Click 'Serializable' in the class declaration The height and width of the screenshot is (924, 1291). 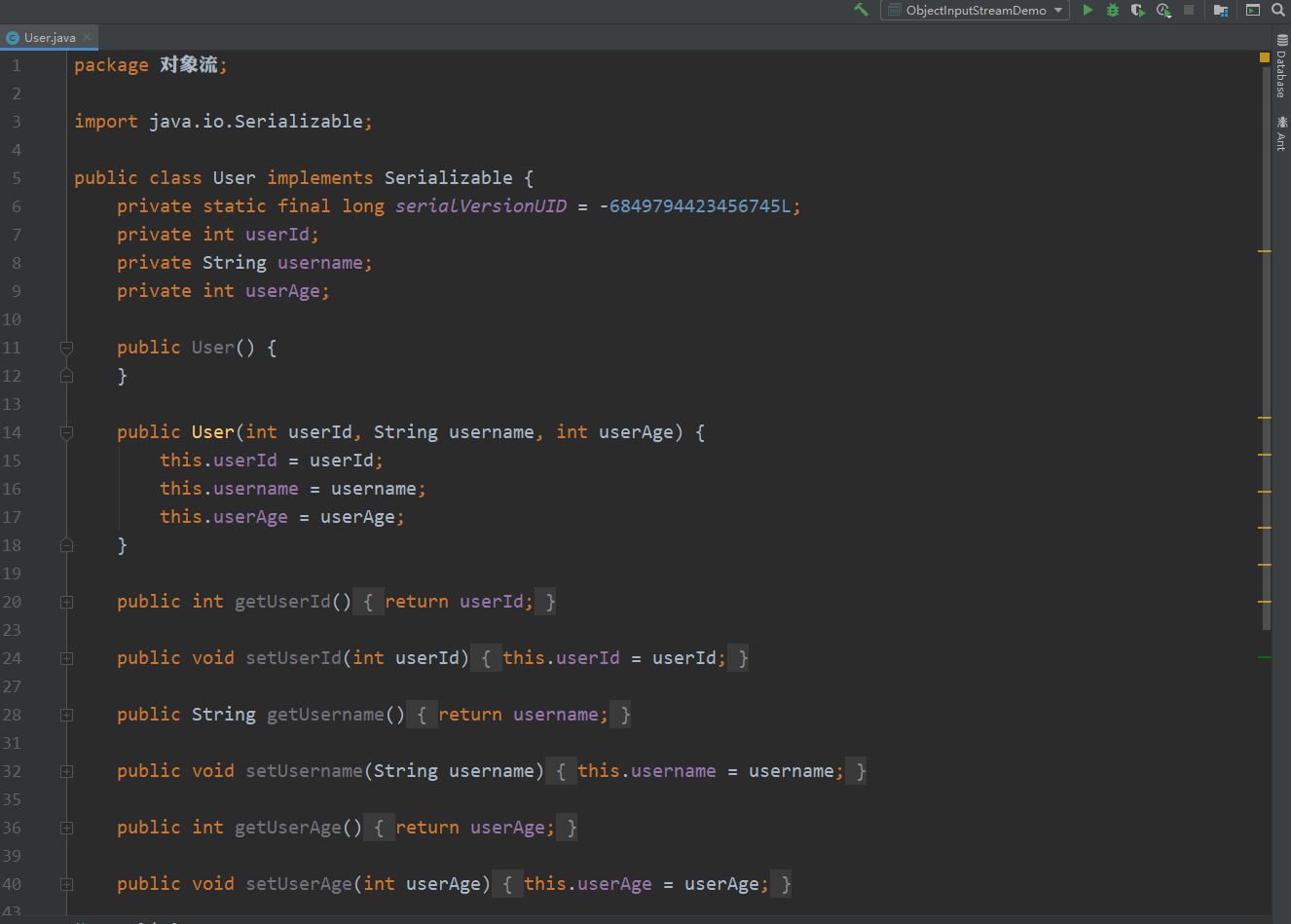click(x=448, y=178)
